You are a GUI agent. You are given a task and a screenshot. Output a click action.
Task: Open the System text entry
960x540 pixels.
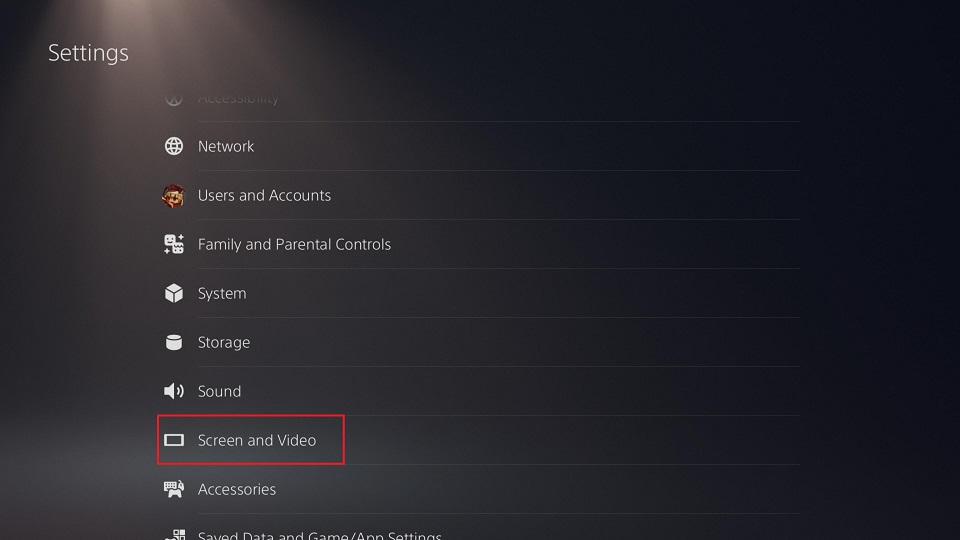click(x=222, y=293)
